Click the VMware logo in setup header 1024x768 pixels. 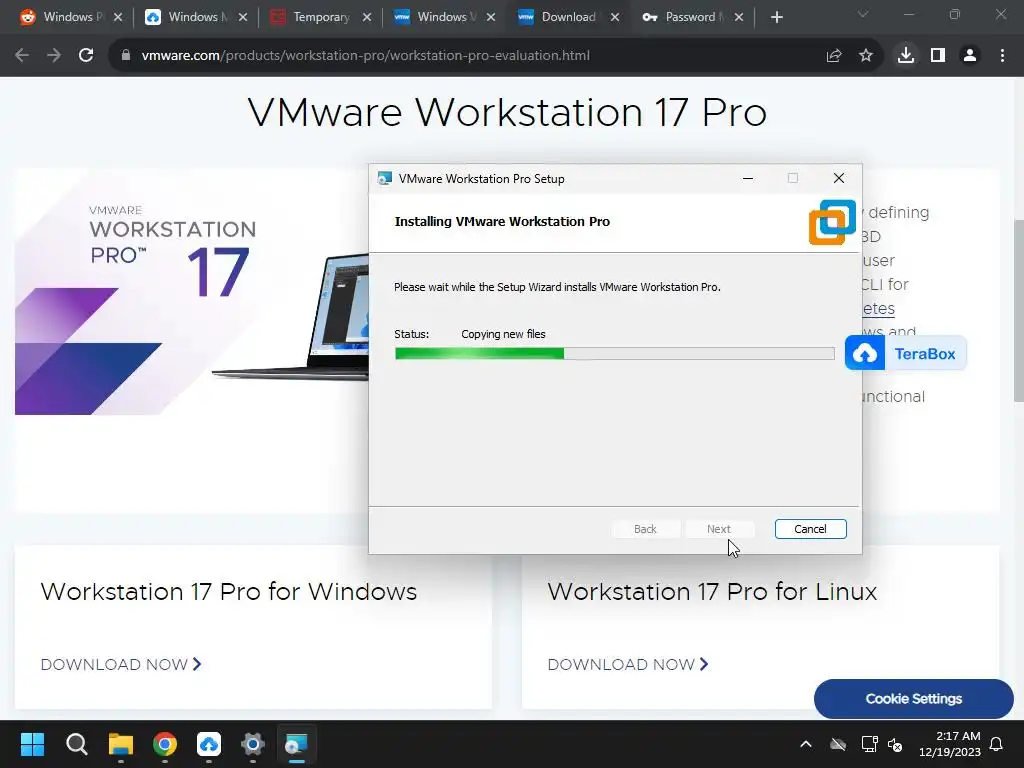pos(832,222)
